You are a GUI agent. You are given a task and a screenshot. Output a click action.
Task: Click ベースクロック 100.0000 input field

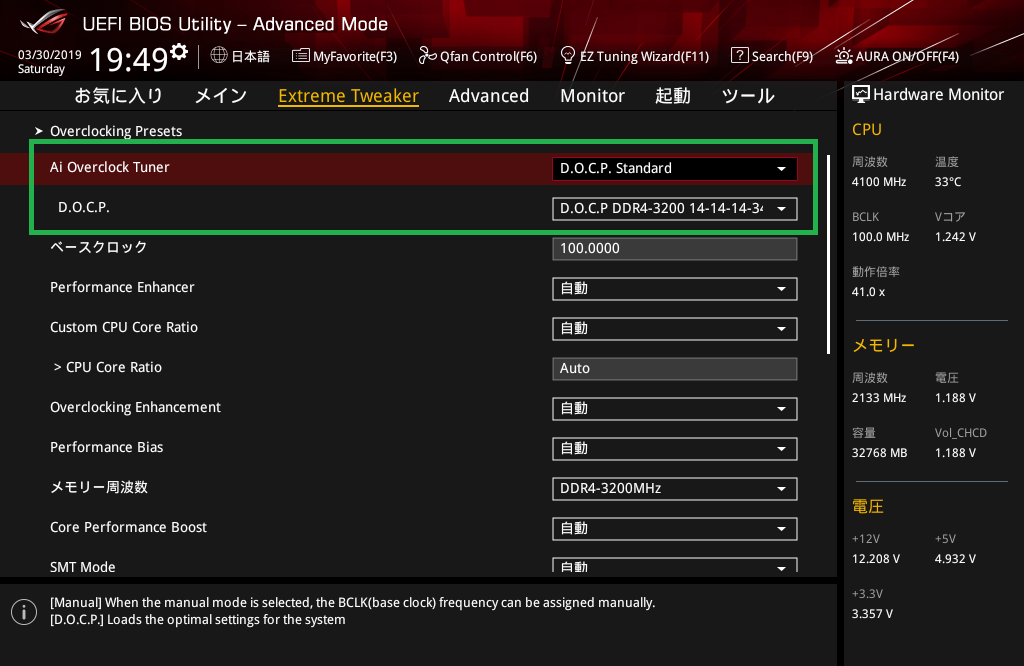(675, 249)
